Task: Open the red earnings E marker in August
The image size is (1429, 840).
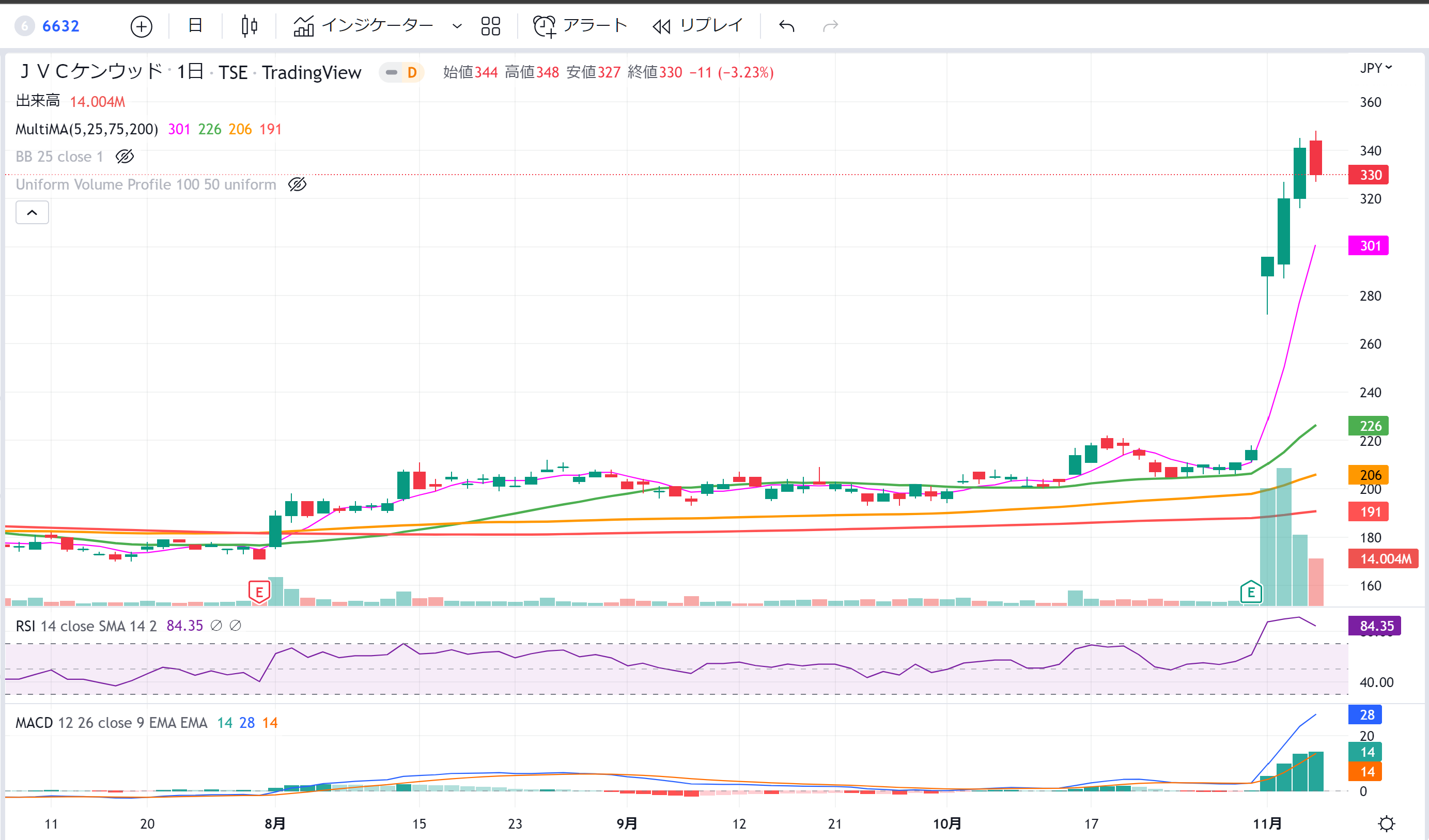Action: coord(259,592)
